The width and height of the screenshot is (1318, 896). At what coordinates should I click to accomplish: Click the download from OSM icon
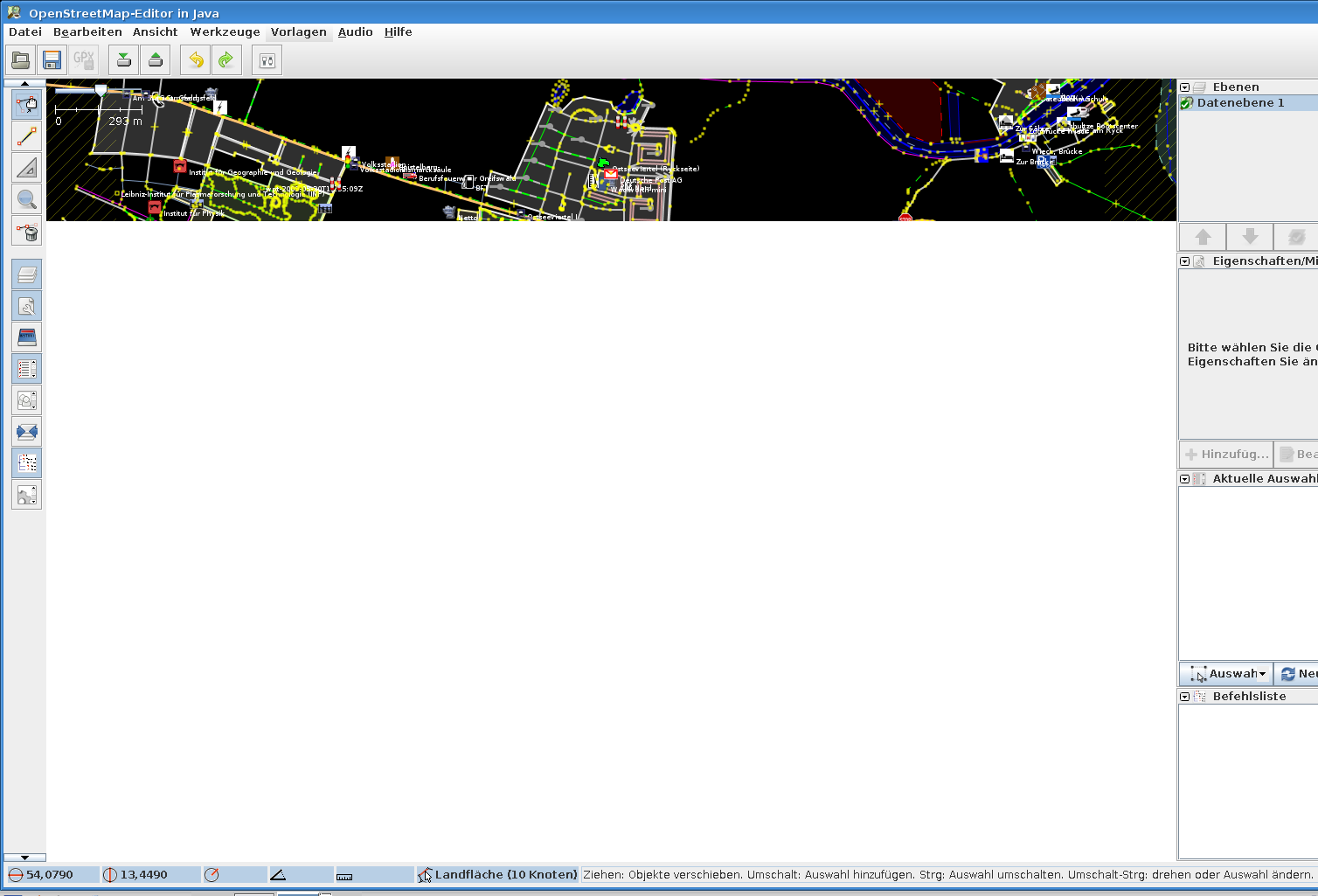124,60
